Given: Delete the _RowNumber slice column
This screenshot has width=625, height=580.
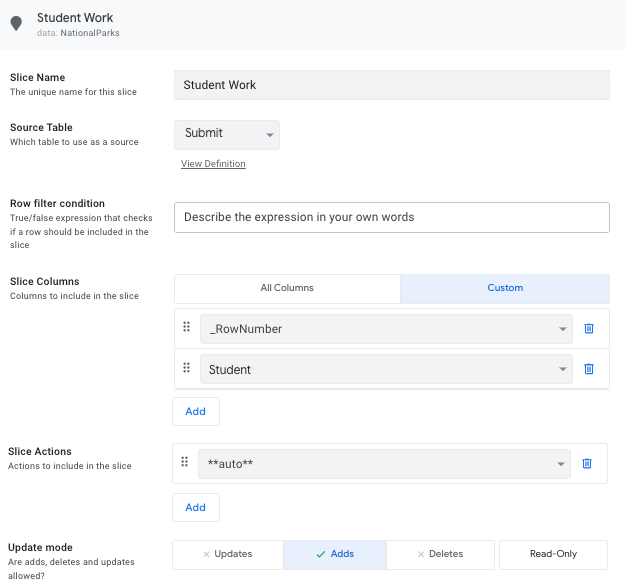Looking at the screenshot, I should click(589, 328).
